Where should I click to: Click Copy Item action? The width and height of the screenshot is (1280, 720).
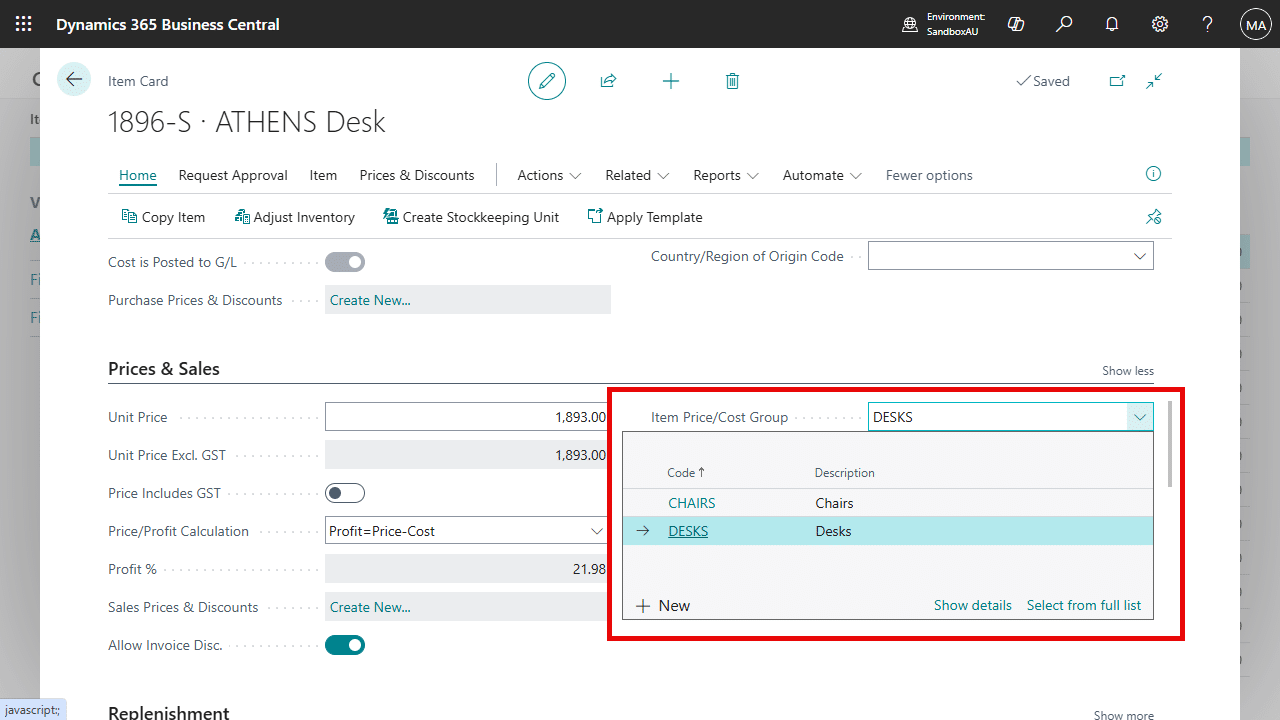point(163,217)
